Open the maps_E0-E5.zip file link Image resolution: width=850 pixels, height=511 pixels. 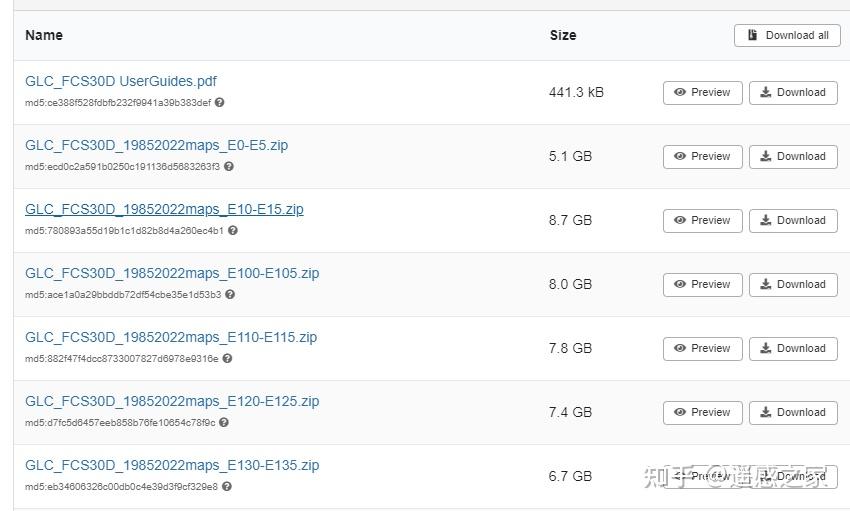click(x=156, y=145)
